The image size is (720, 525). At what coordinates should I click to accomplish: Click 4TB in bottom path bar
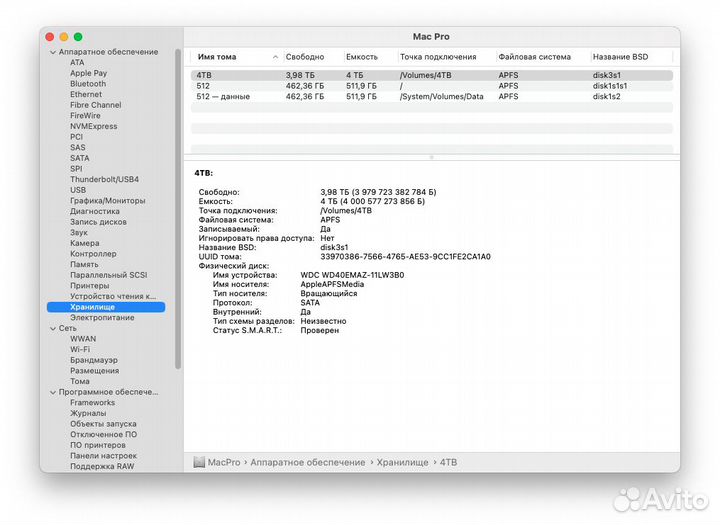(448, 463)
